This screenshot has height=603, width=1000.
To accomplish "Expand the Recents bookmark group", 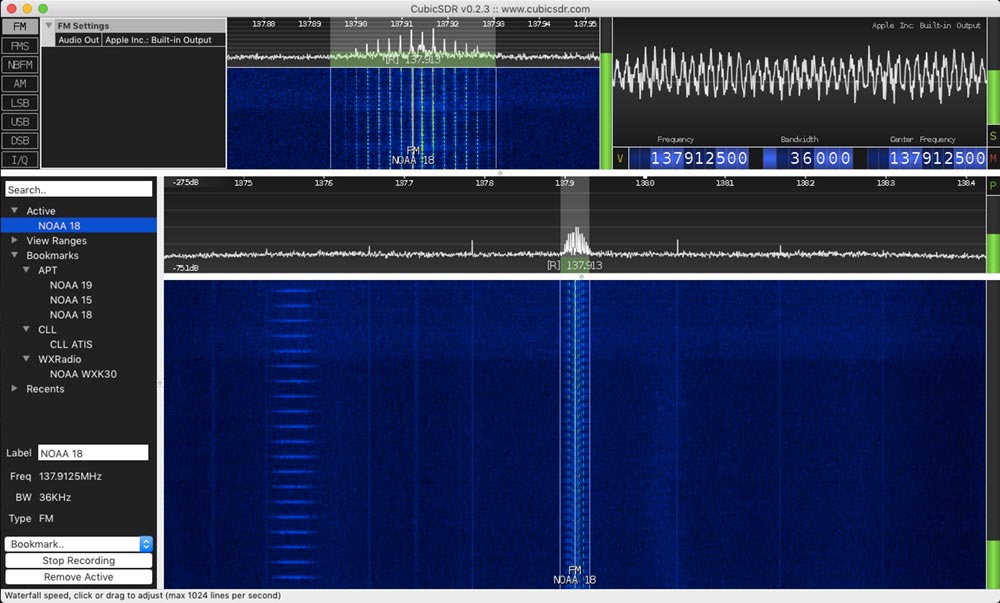I will 14,389.
